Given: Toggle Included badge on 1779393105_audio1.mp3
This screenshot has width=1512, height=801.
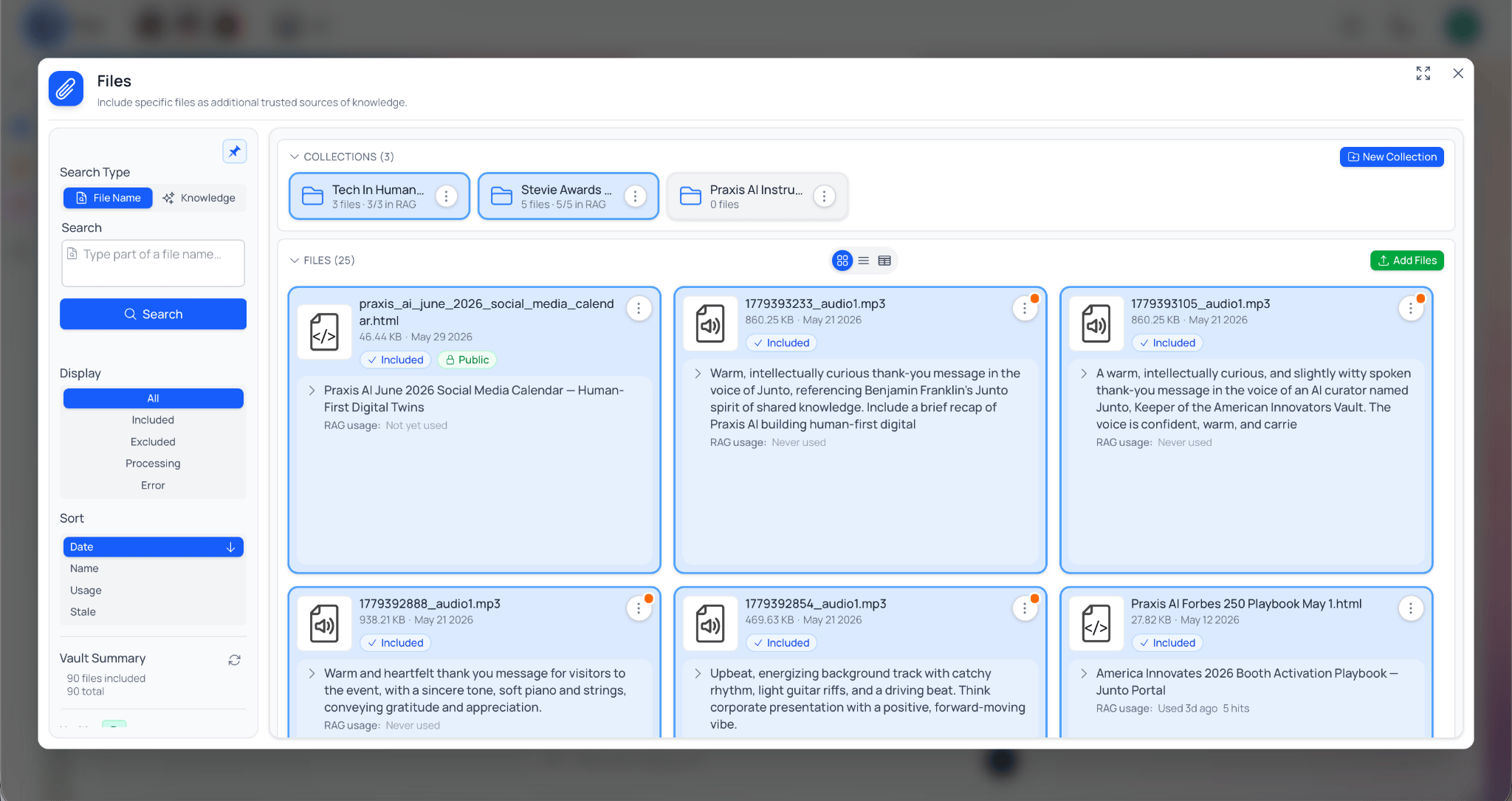Looking at the screenshot, I should point(1167,343).
